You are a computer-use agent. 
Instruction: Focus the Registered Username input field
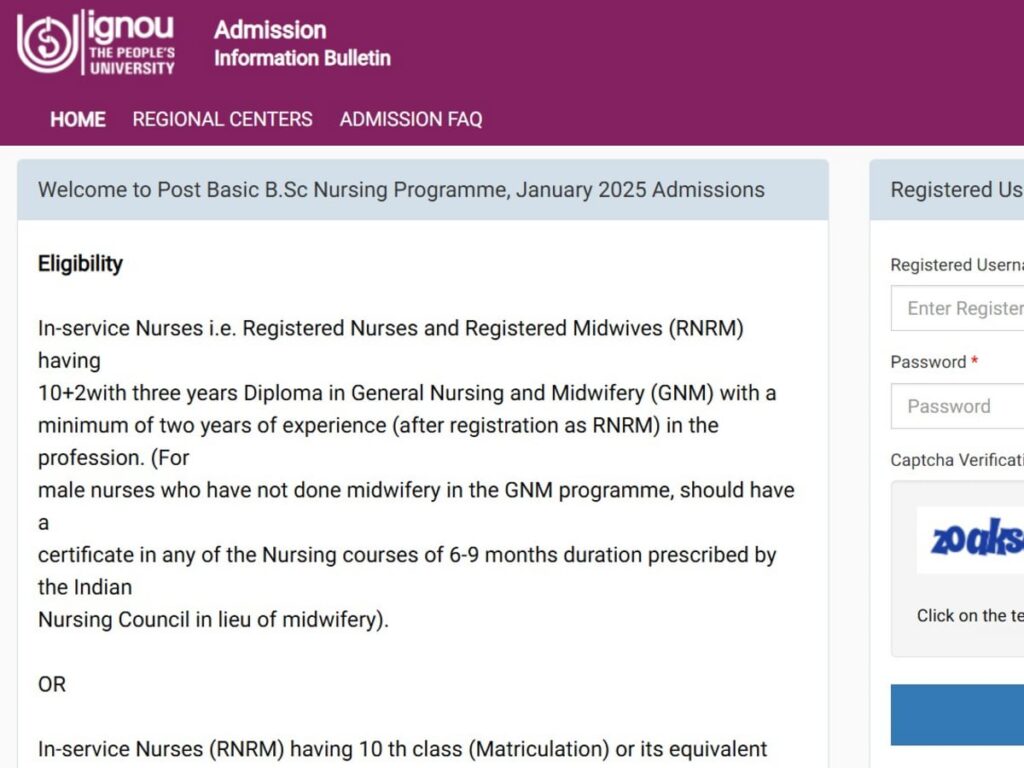coord(960,308)
